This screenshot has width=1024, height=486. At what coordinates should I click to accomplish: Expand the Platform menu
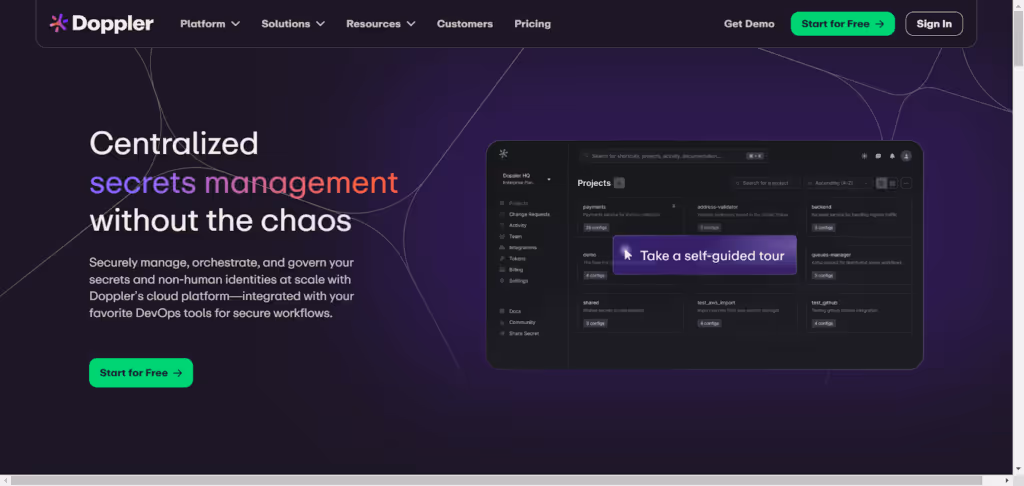coord(210,24)
